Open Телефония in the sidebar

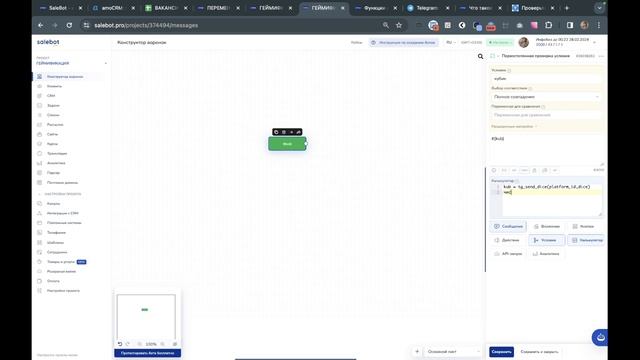56,233
